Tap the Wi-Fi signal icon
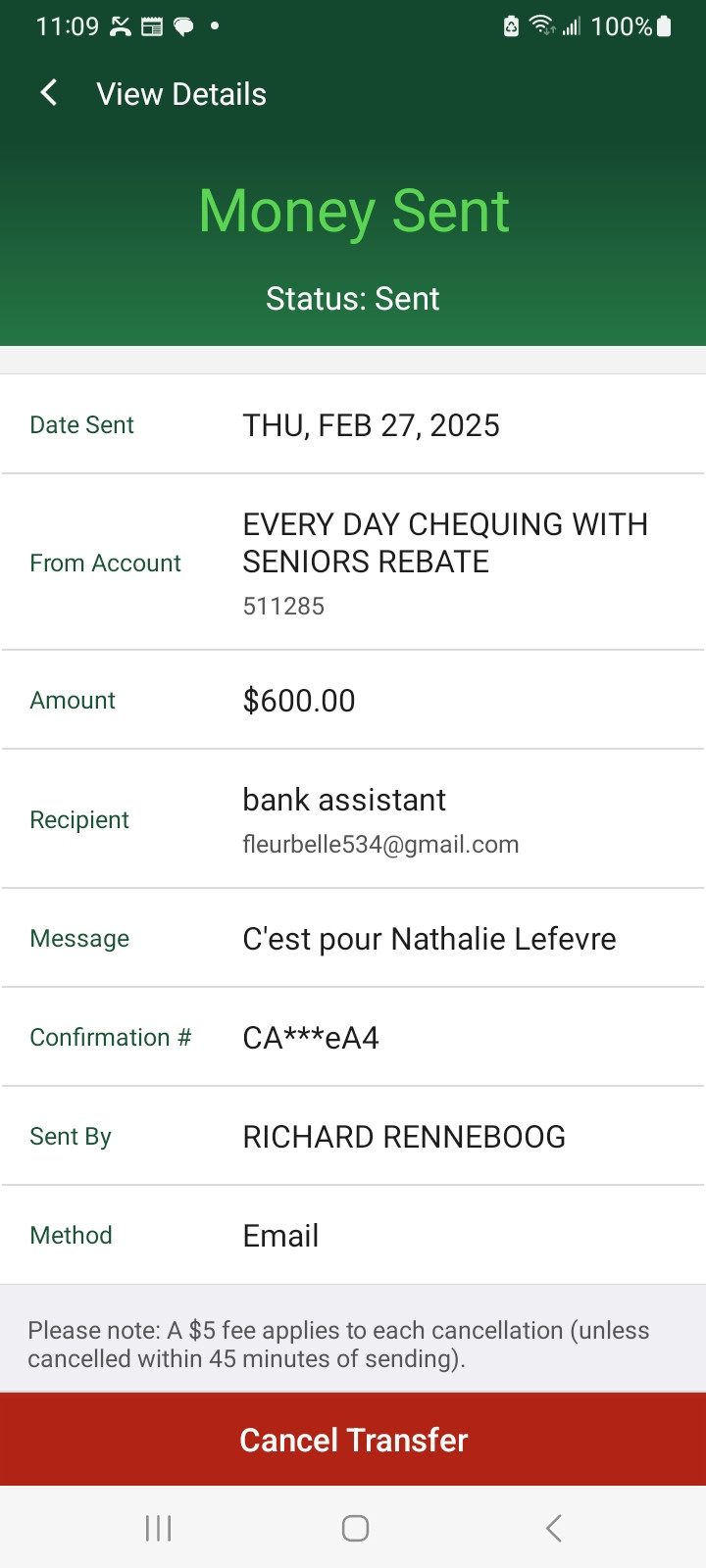This screenshot has height=1568, width=706. (541, 25)
